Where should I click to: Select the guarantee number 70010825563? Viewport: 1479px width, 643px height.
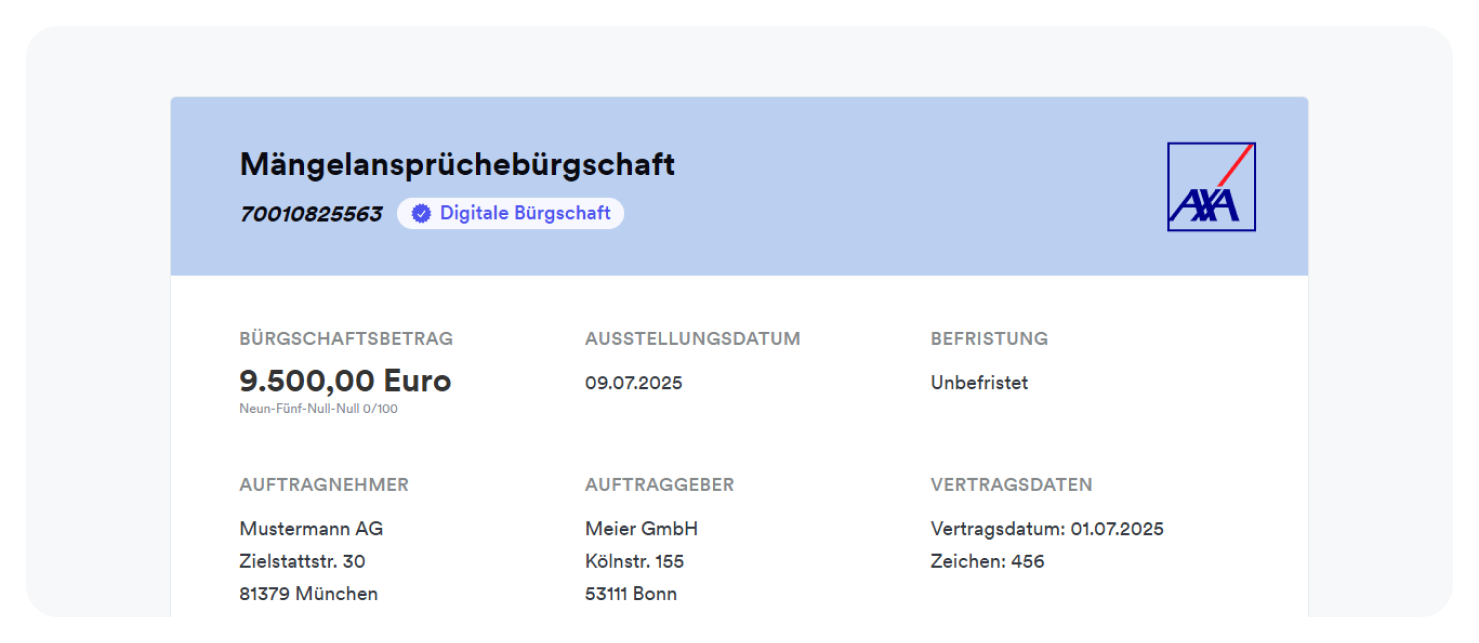(311, 213)
